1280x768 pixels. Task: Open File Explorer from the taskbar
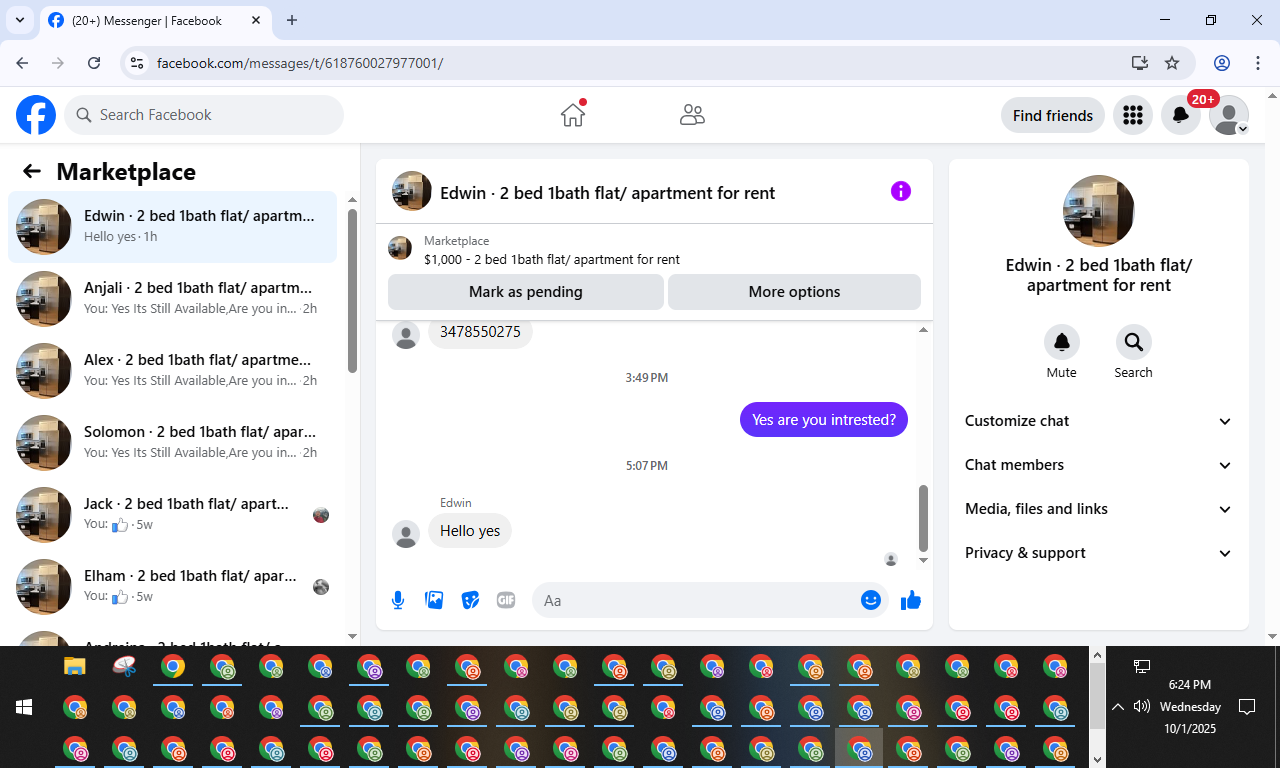click(x=75, y=666)
